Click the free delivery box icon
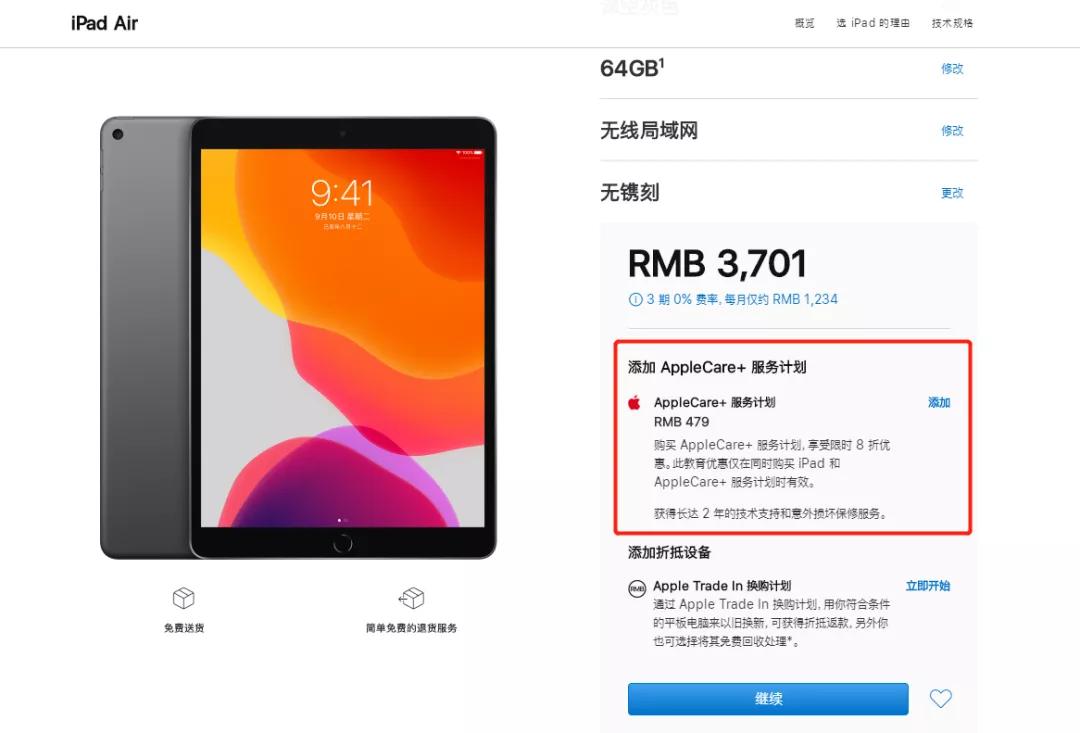This screenshot has height=733, width=1080. pos(183,598)
